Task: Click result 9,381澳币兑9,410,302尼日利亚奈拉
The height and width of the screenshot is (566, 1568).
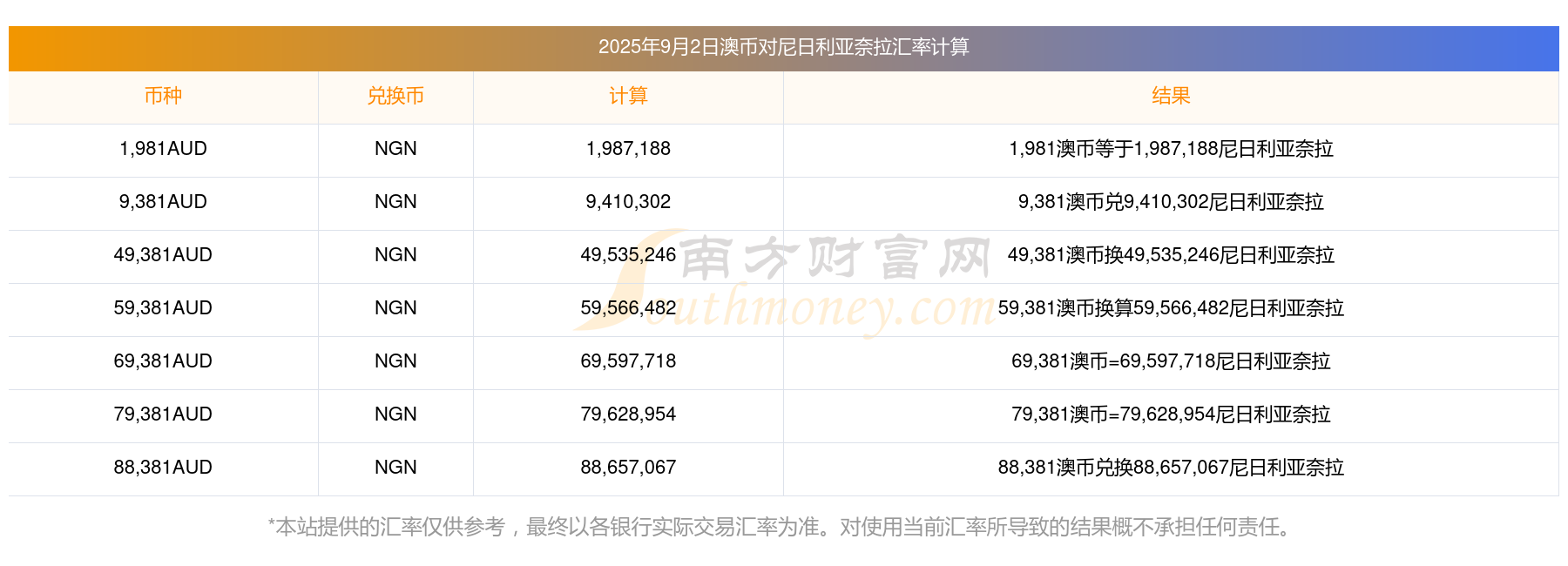Action: pos(1171,202)
